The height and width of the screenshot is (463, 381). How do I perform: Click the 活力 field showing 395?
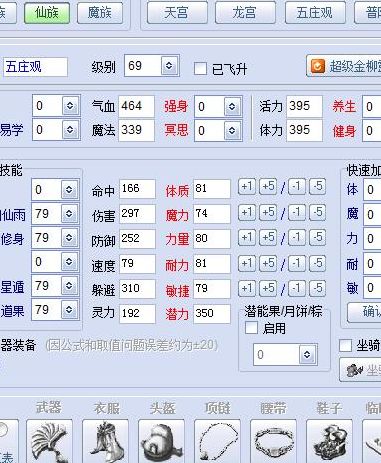coord(304,106)
